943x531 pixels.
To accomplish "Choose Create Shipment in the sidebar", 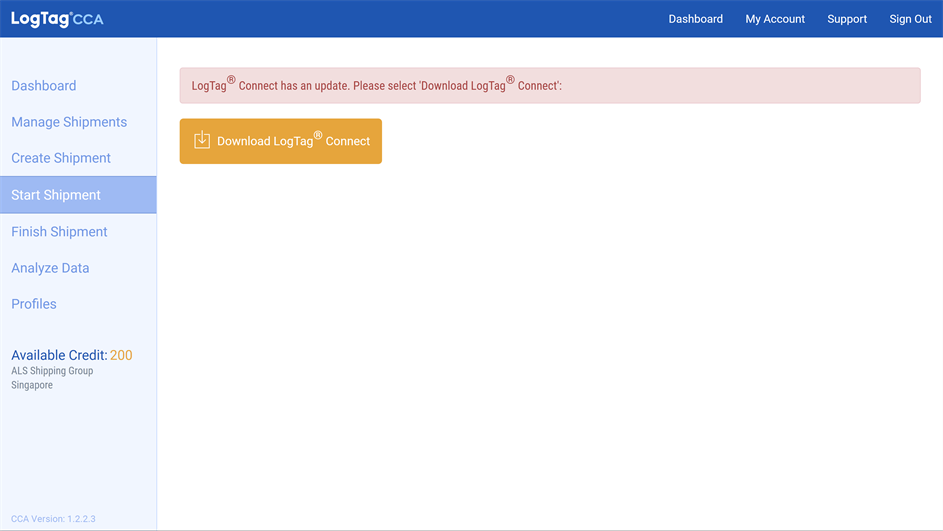I will (61, 158).
